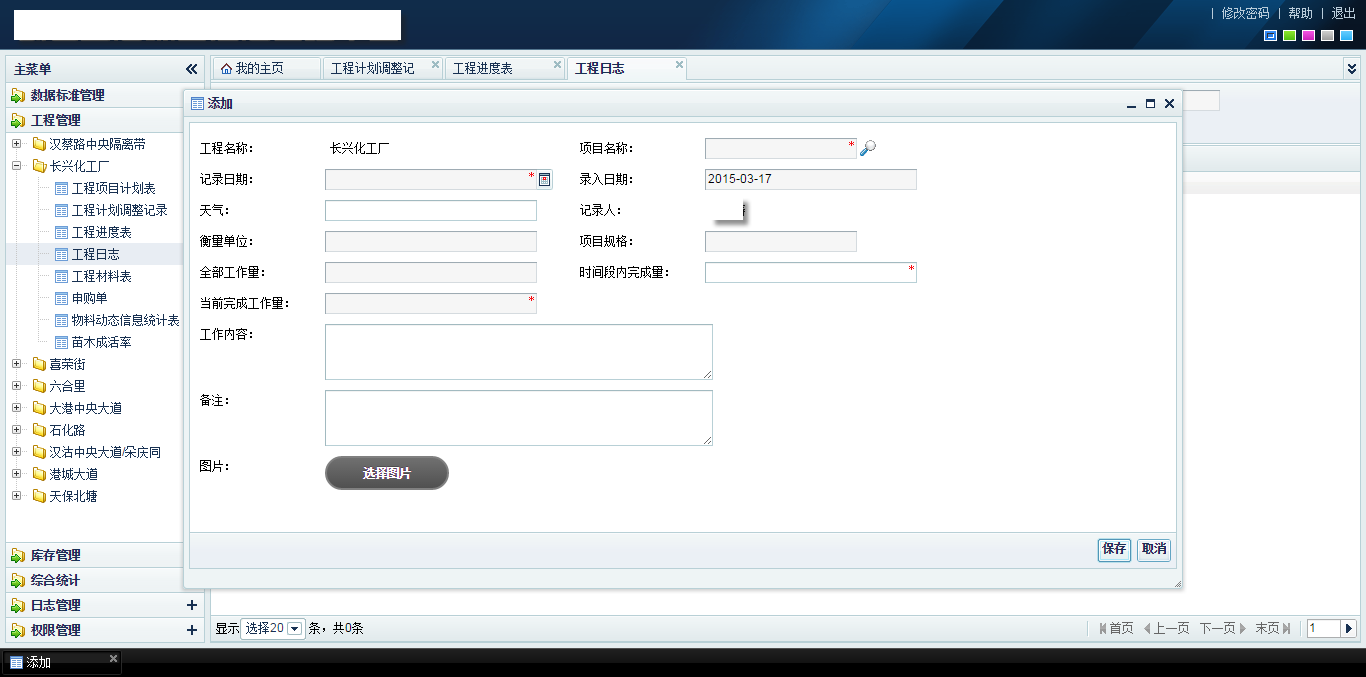Open the calendar picker for 记录日期
Image resolution: width=1366 pixels, height=677 pixels.
coord(545,180)
